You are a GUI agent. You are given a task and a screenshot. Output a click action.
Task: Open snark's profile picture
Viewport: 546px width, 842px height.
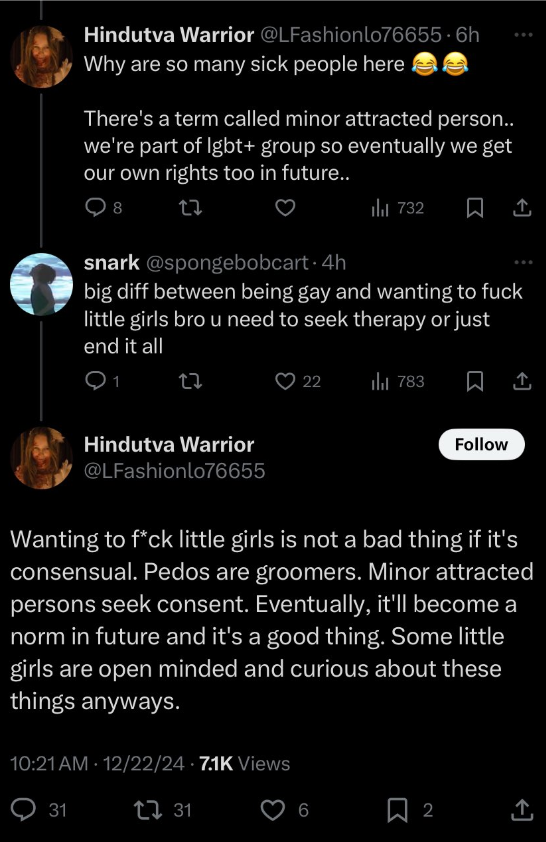click(x=41, y=284)
